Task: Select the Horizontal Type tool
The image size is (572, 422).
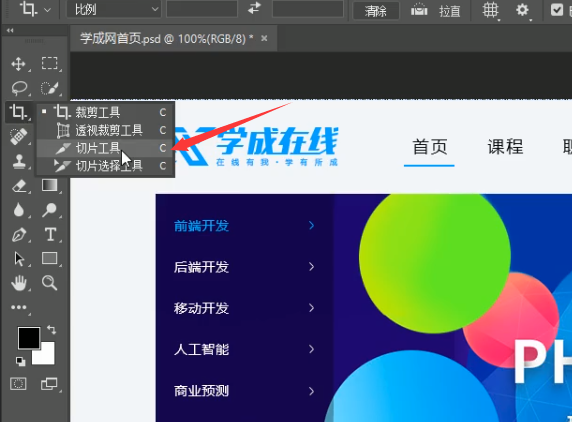Action: click(50, 234)
